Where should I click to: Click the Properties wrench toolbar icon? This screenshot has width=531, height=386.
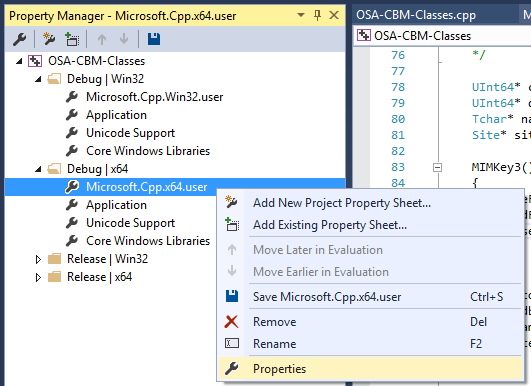20,39
